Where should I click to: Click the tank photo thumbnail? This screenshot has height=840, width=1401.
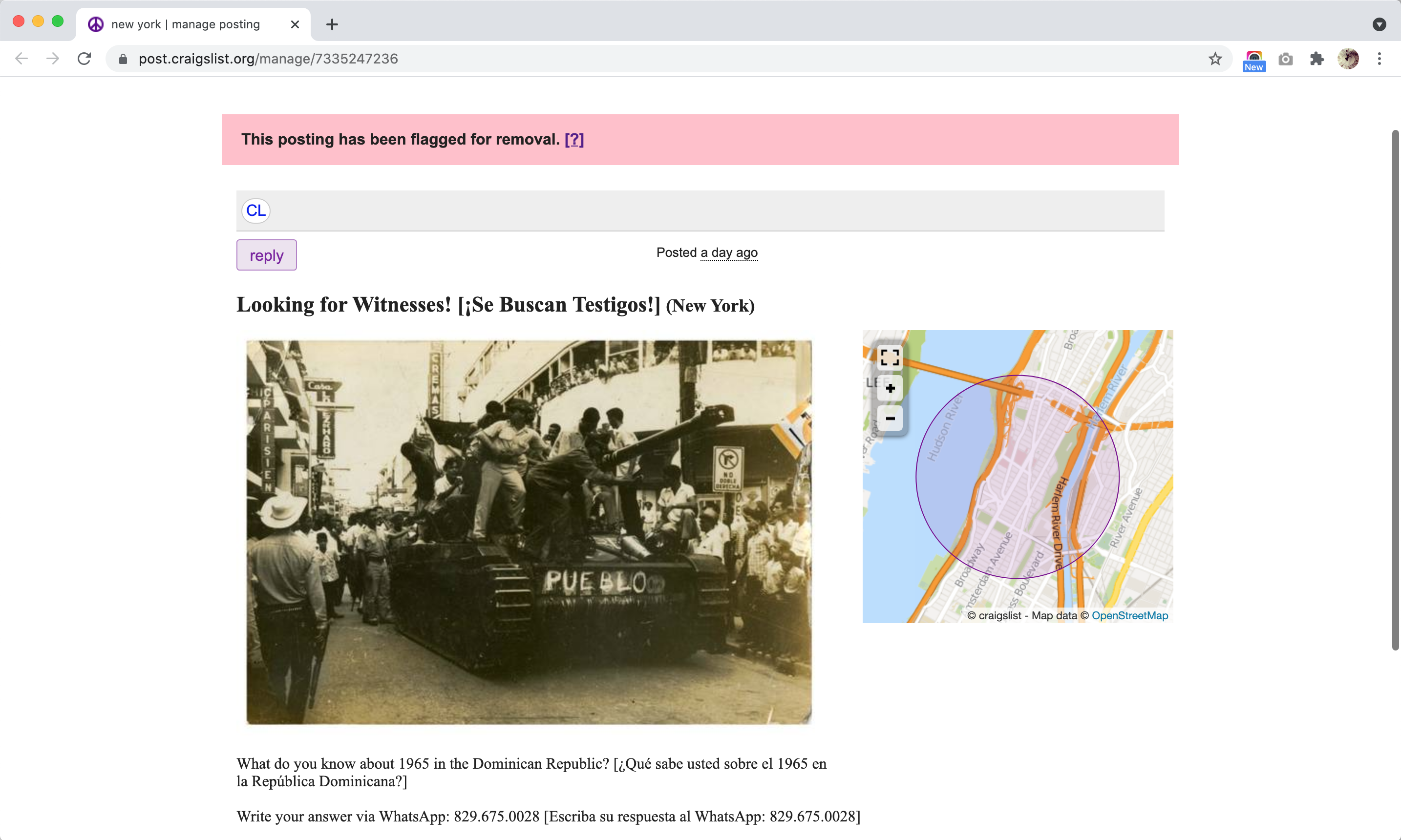click(x=529, y=532)
